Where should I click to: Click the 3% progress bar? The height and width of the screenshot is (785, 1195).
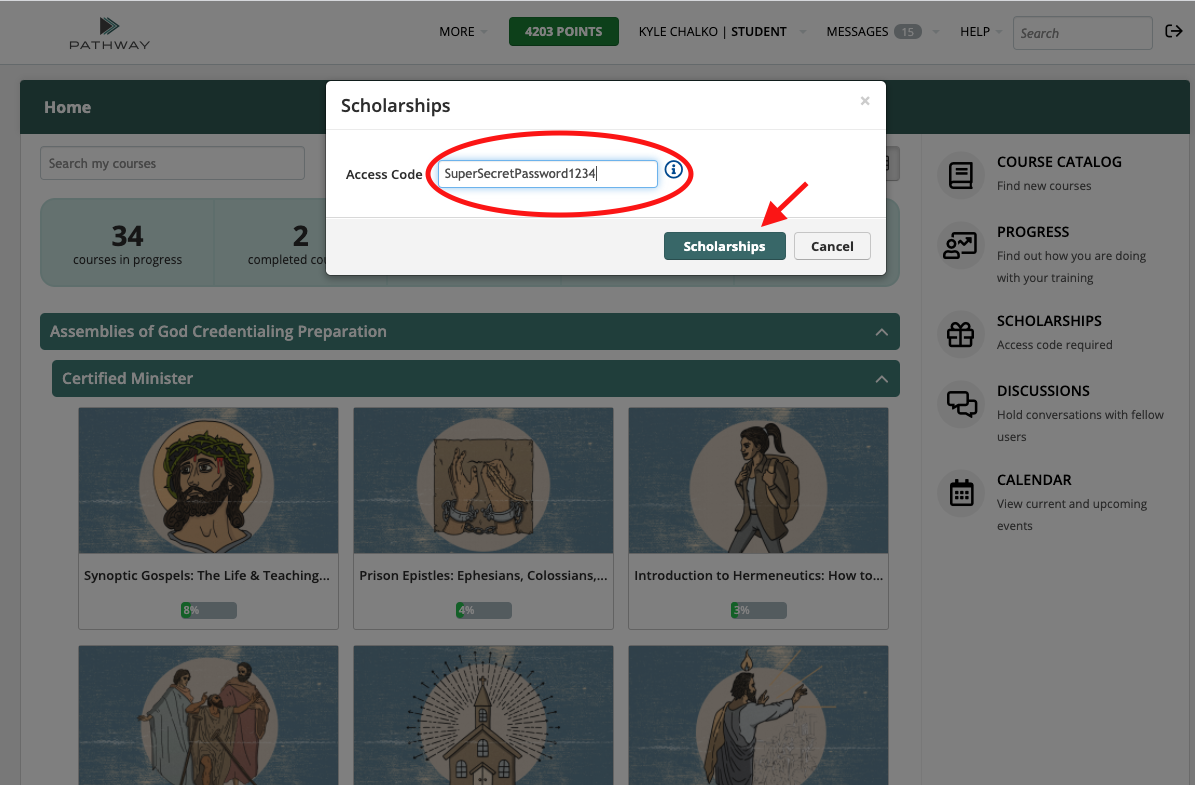click(759, 610)
